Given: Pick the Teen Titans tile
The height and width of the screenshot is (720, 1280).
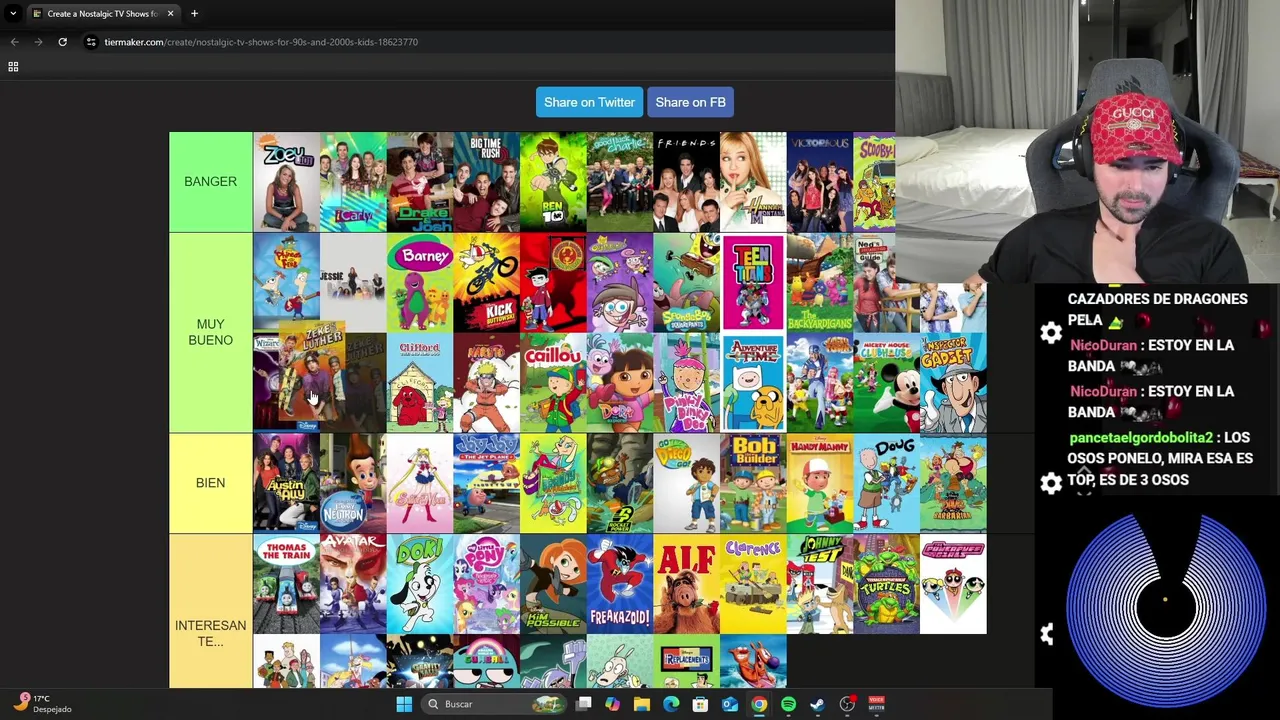Looking at the screenshot, I should pyautogui.click(x=753, y=282).
